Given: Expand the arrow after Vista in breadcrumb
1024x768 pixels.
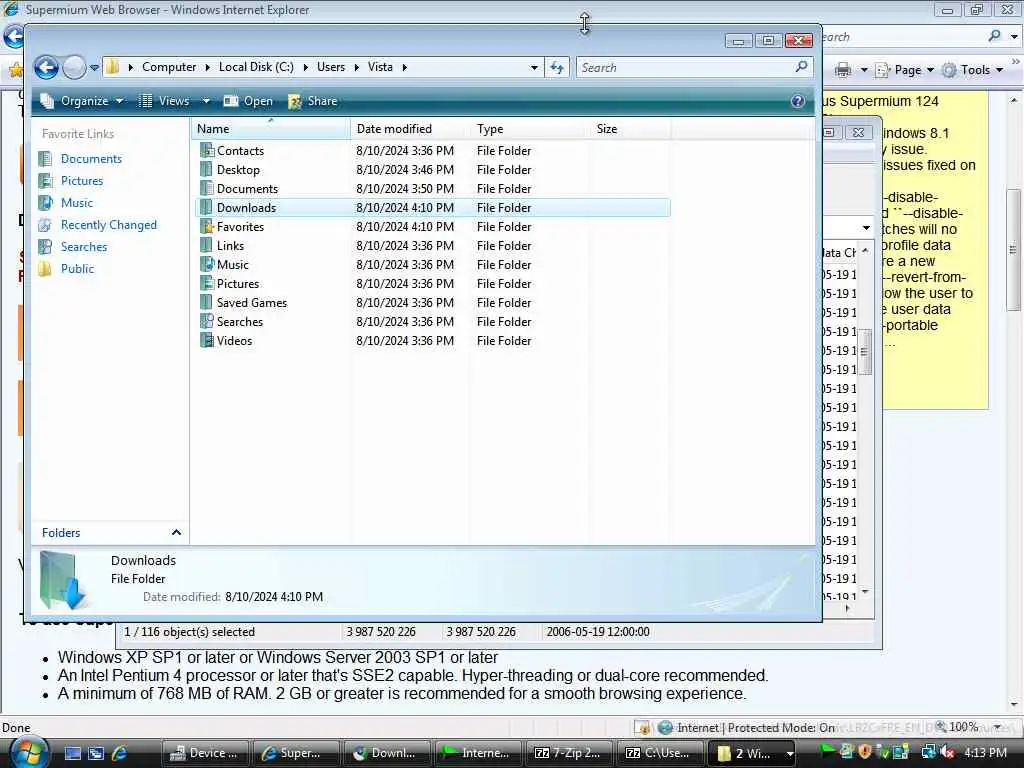Looking at the screenshot, I should [x=405, y=67].
